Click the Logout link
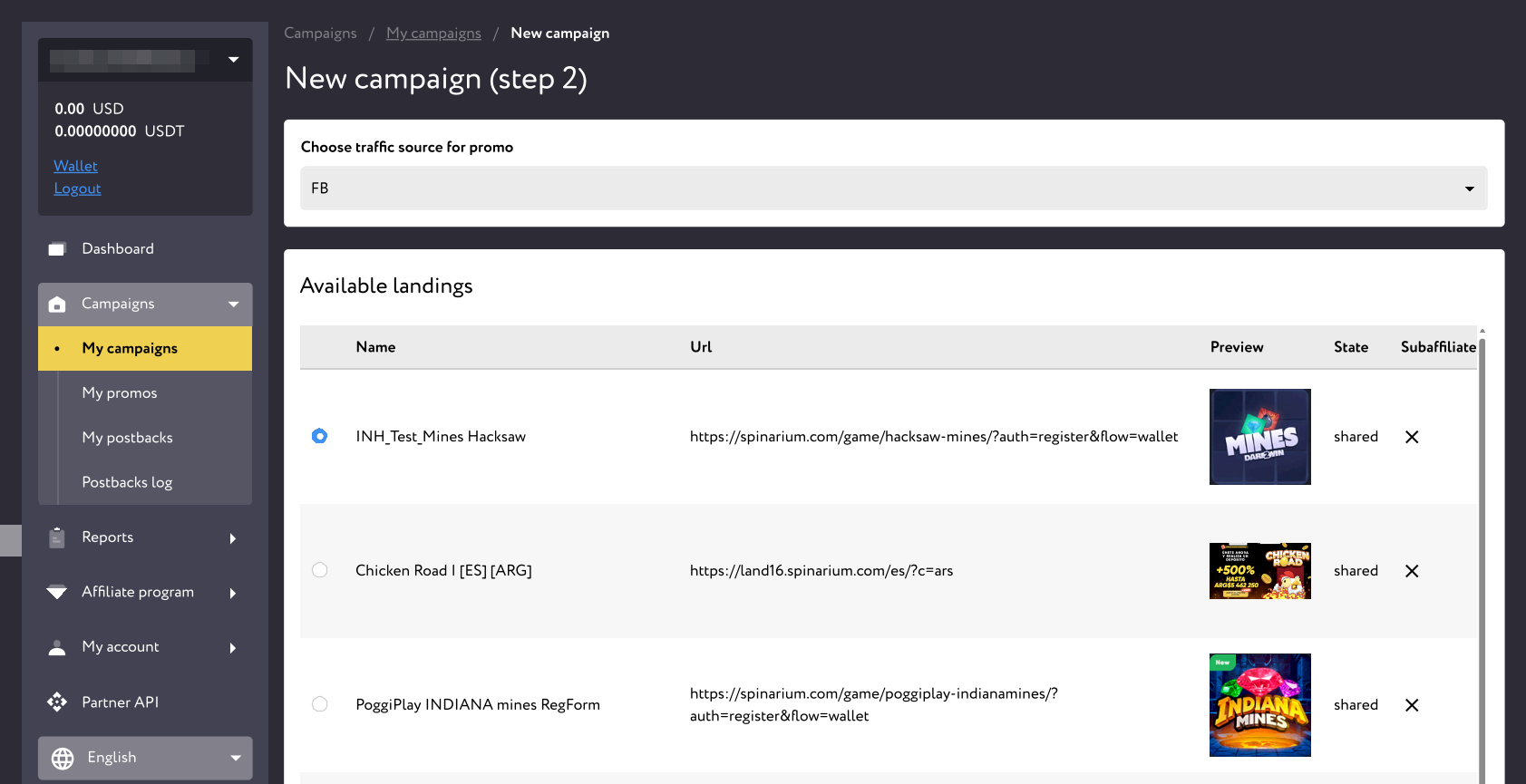 click(x=77, y=189)
